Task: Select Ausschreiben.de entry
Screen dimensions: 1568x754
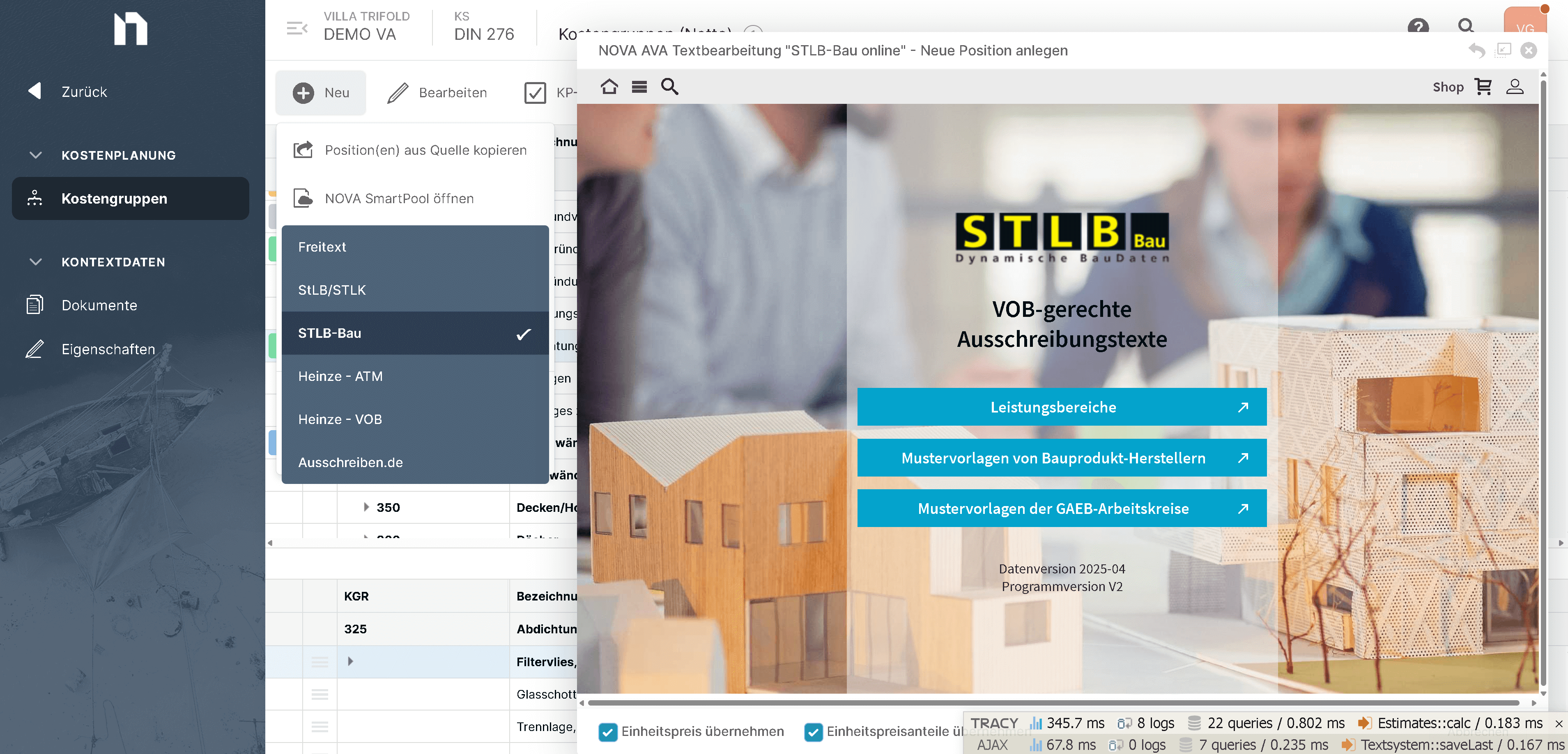Action: (416, 463)
